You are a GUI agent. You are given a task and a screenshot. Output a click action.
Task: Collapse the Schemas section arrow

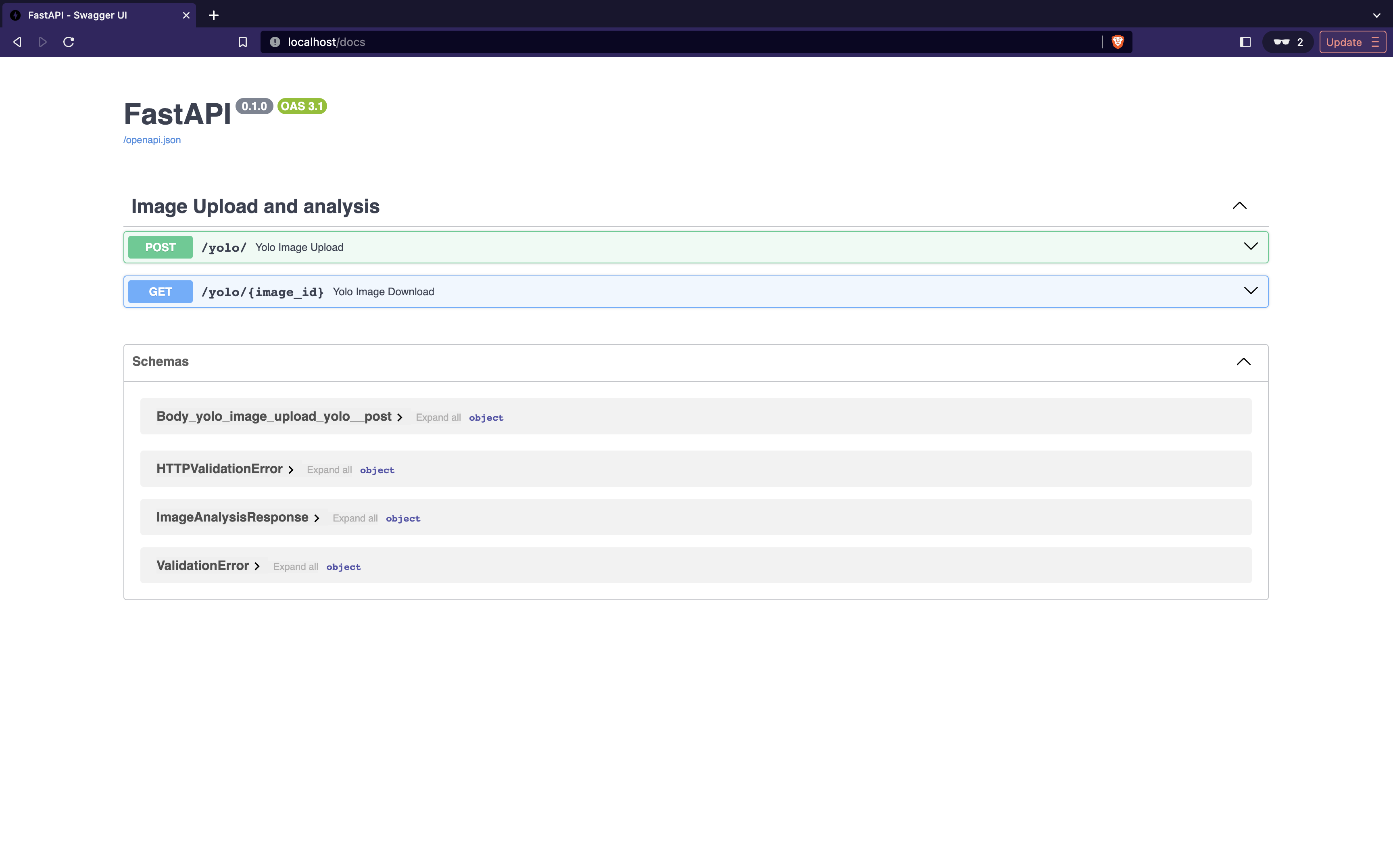click(1243, 362)
